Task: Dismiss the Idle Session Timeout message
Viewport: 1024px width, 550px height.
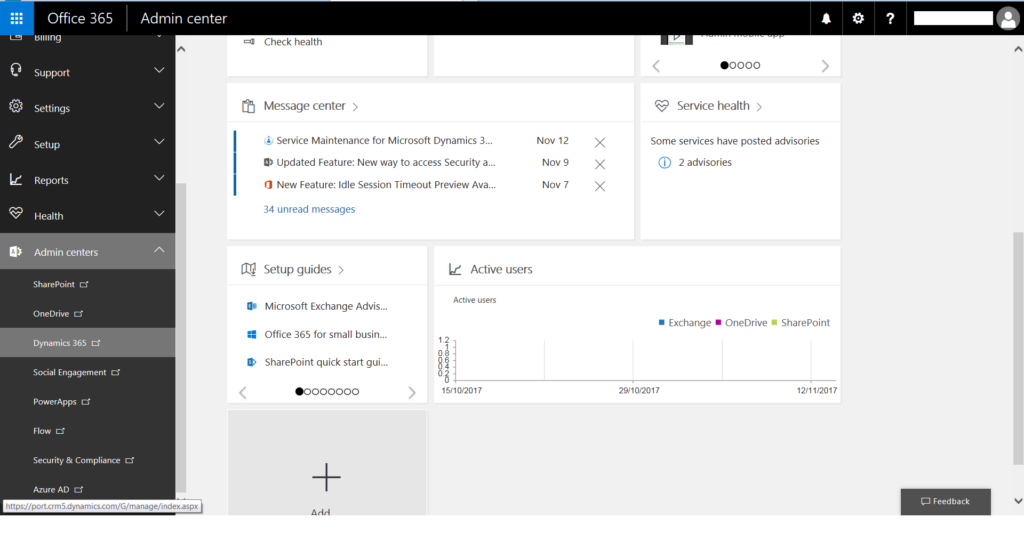Action: (x=600, y=186)
